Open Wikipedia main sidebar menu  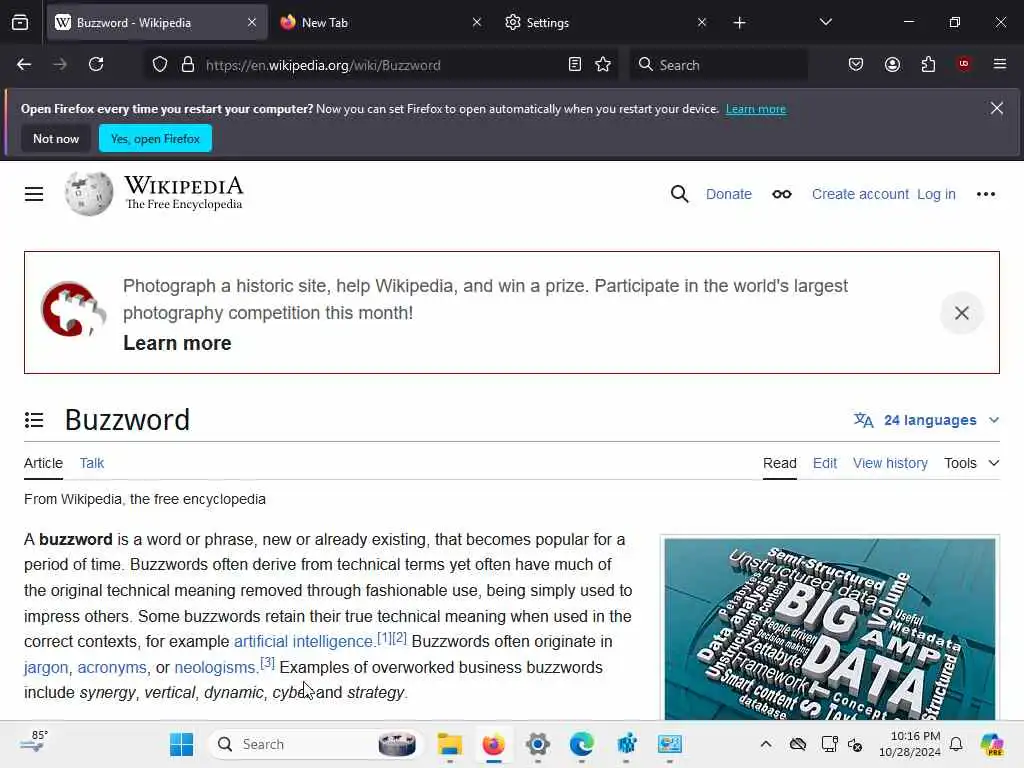click(34, 194)
